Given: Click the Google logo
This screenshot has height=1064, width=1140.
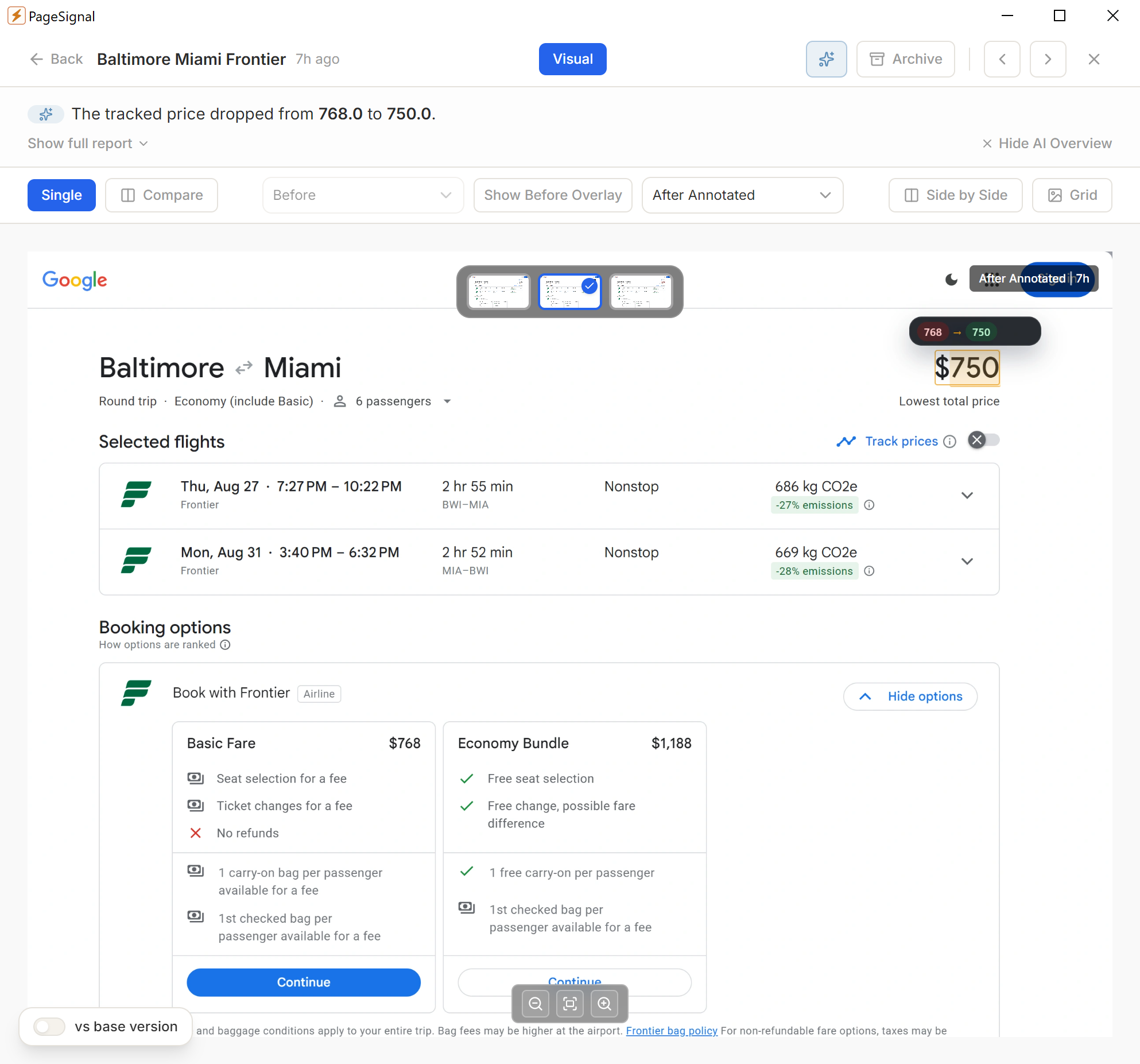Looking at the screenshot, I should 75,280.
